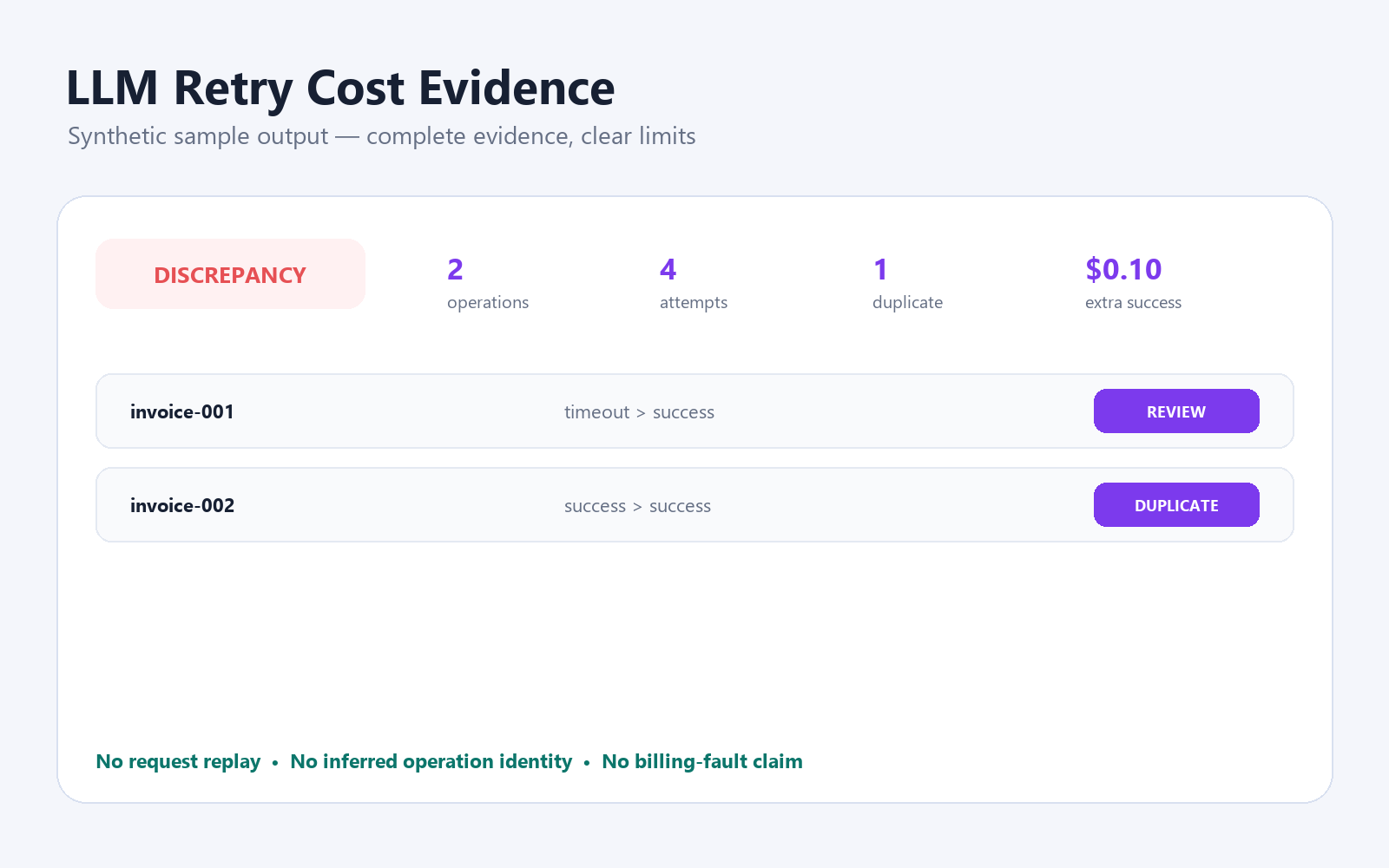Click the 'No billing-fault claim' note
This screenshot has height=868, width=1389.
pos(702,762)
